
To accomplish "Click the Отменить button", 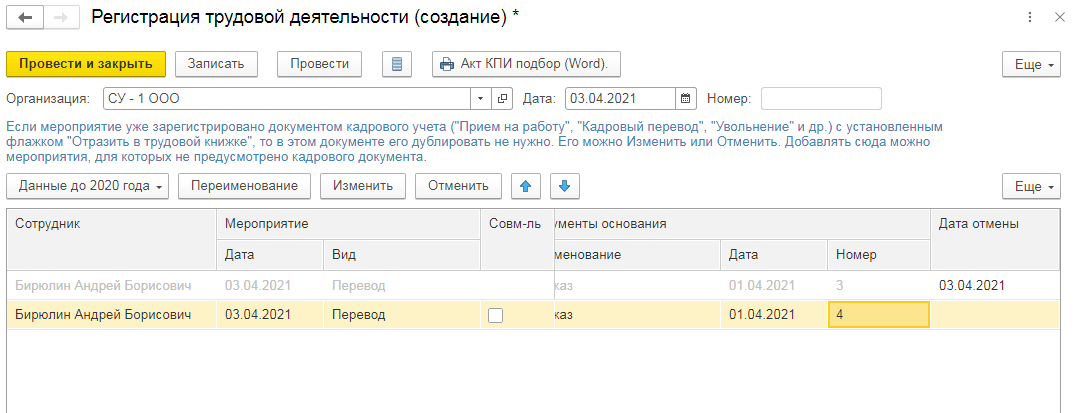I will click(458, 186).
